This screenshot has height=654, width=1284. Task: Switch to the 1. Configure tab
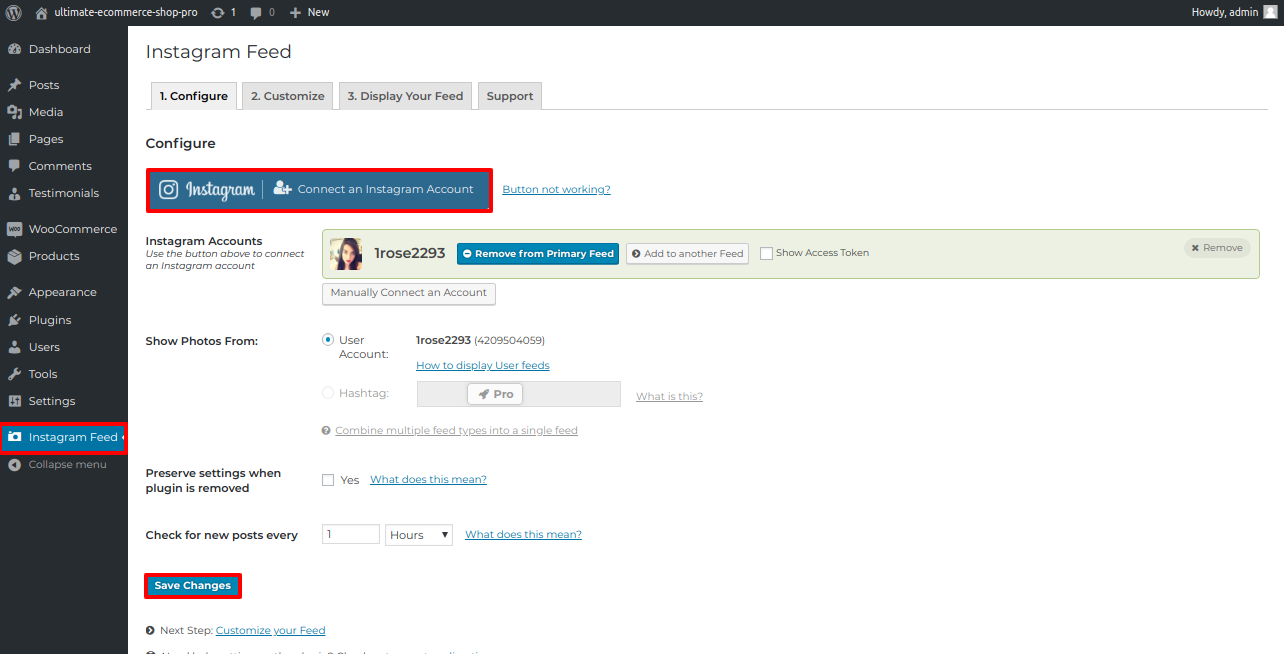click(x=194, y=96)
